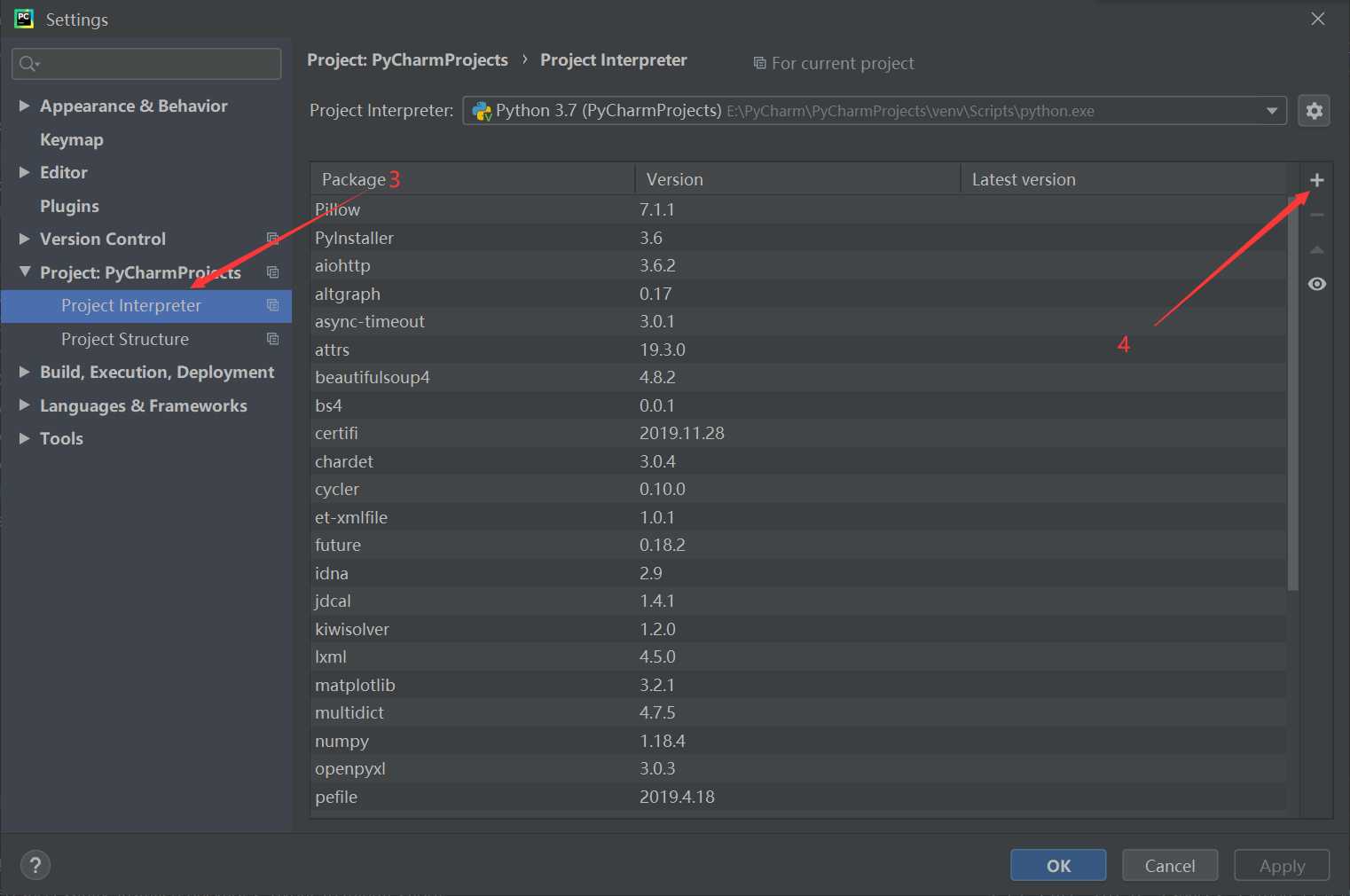Click the Cancel button
The height and width of the screenshot is (896, 1350).
click(1170, 865)
